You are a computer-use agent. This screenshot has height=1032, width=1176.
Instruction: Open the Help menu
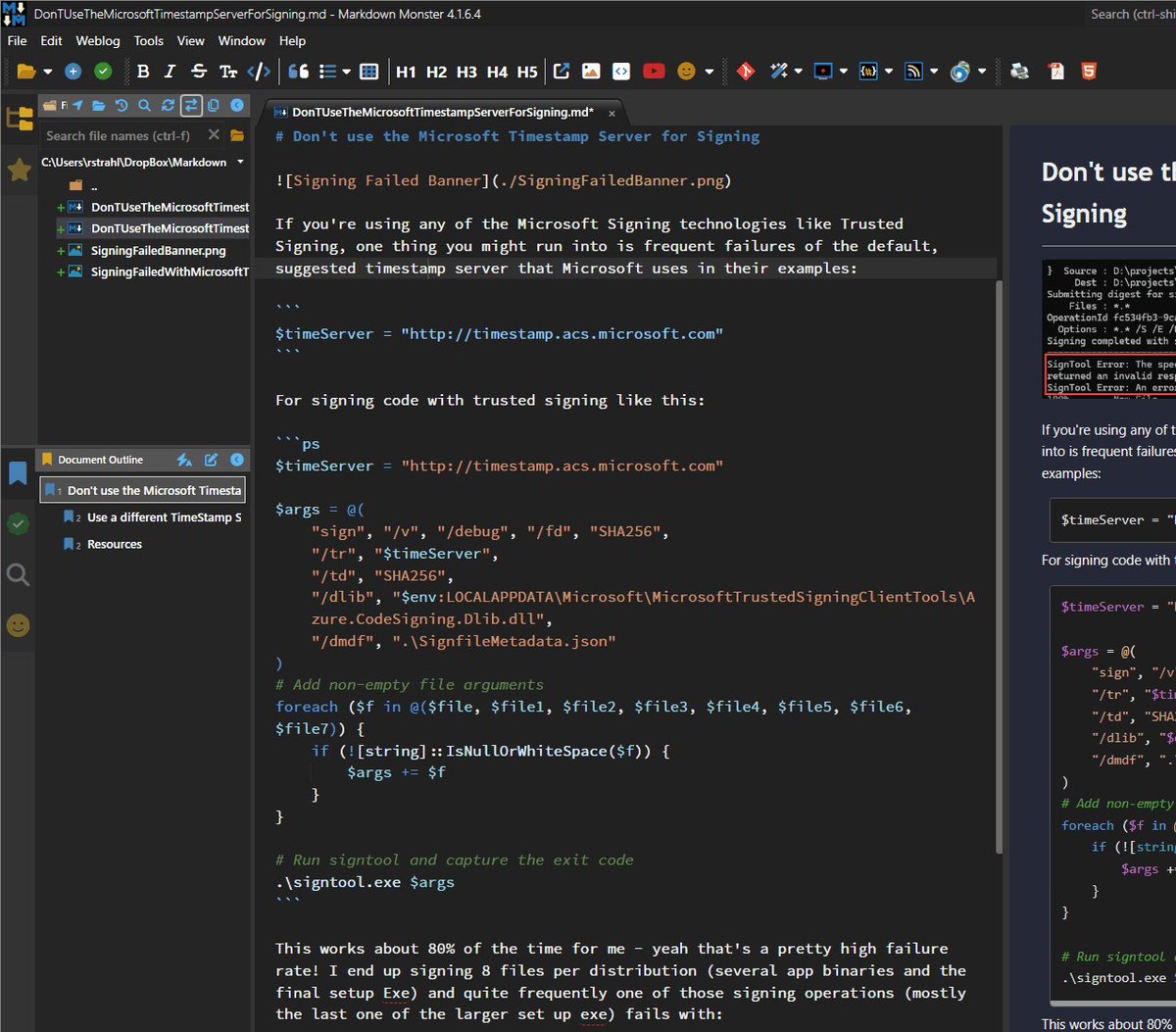[292, 41]
